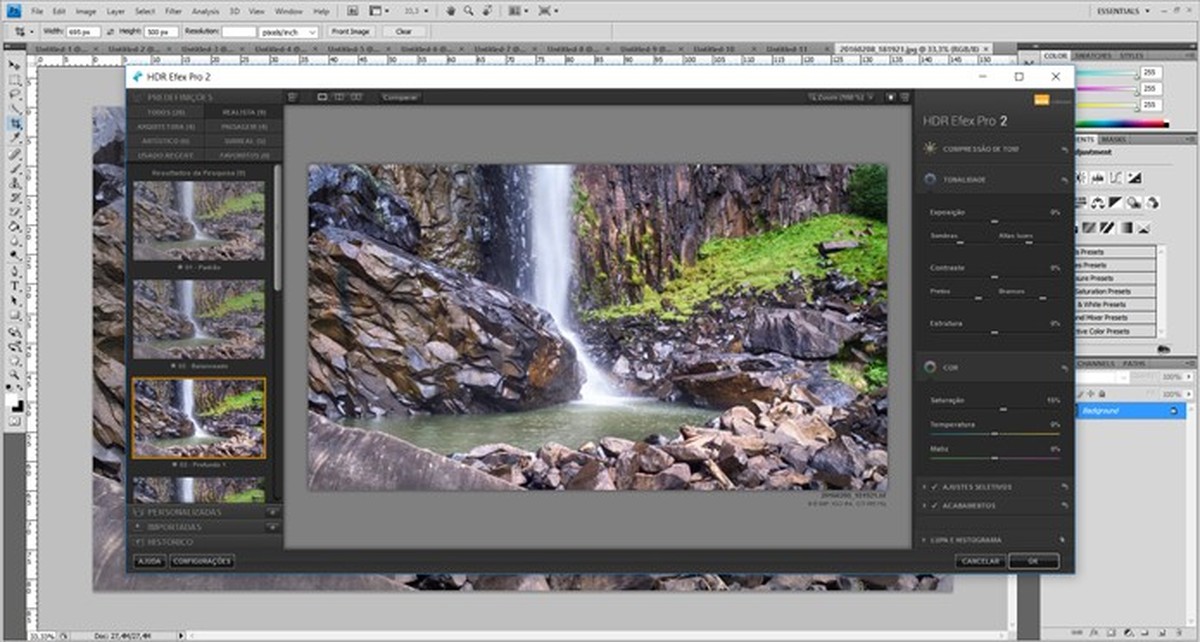Open the Image menu
Screen dimensions: 1200x642
[x=86, y=11]
